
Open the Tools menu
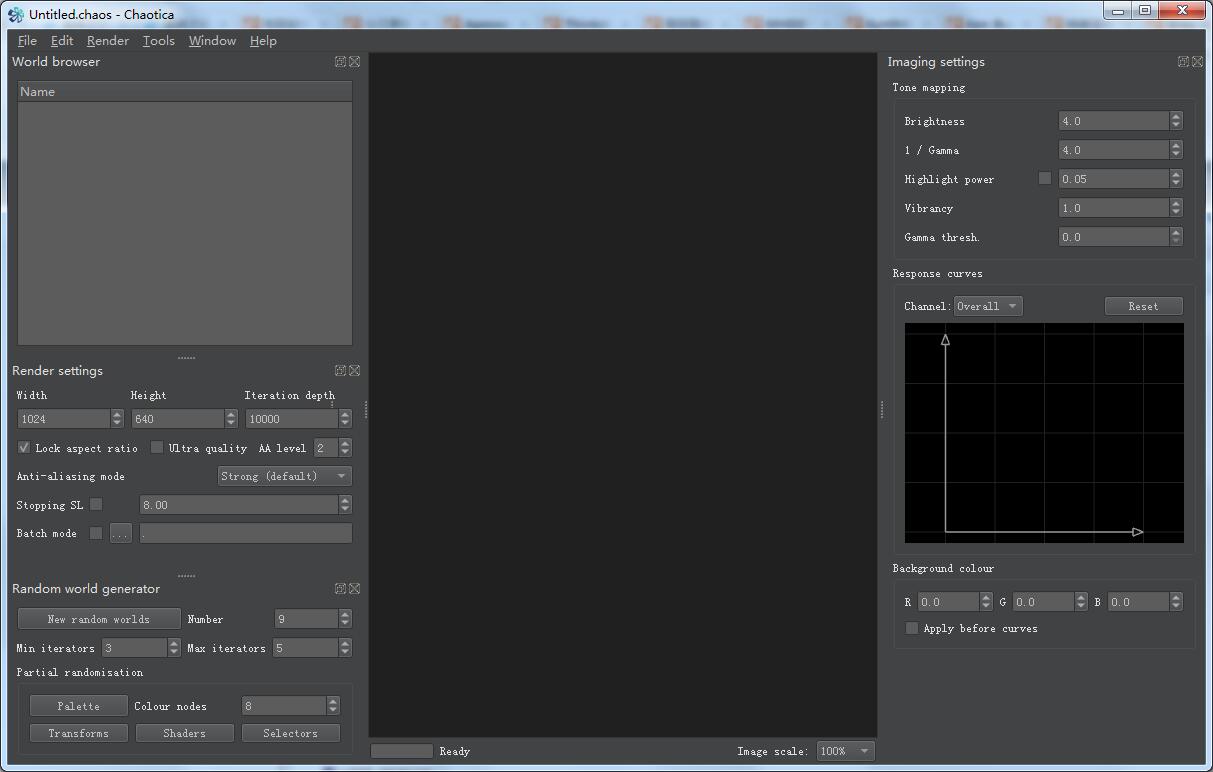pos(158,41)
